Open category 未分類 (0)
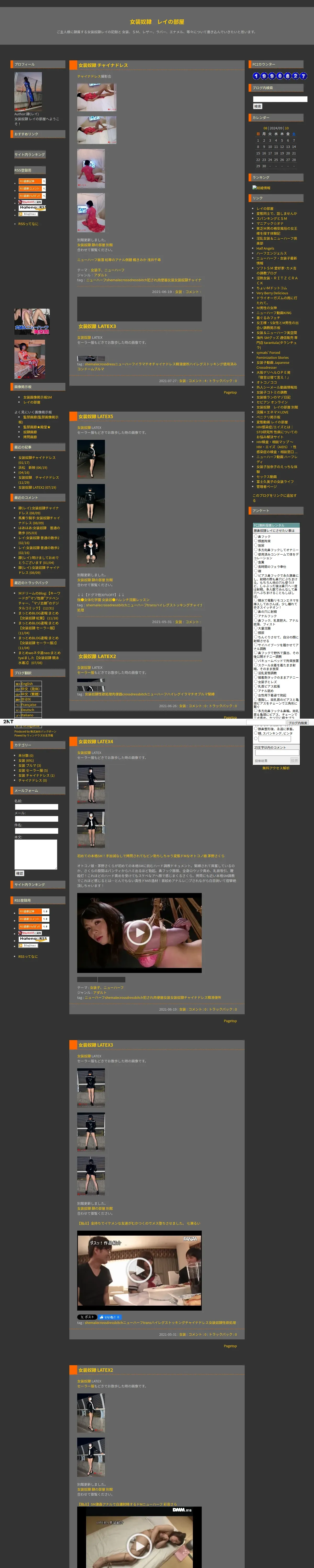Image resolution: width=314 pixels, height=1568 pixels. pyautogui.click(x=26, y=756)
